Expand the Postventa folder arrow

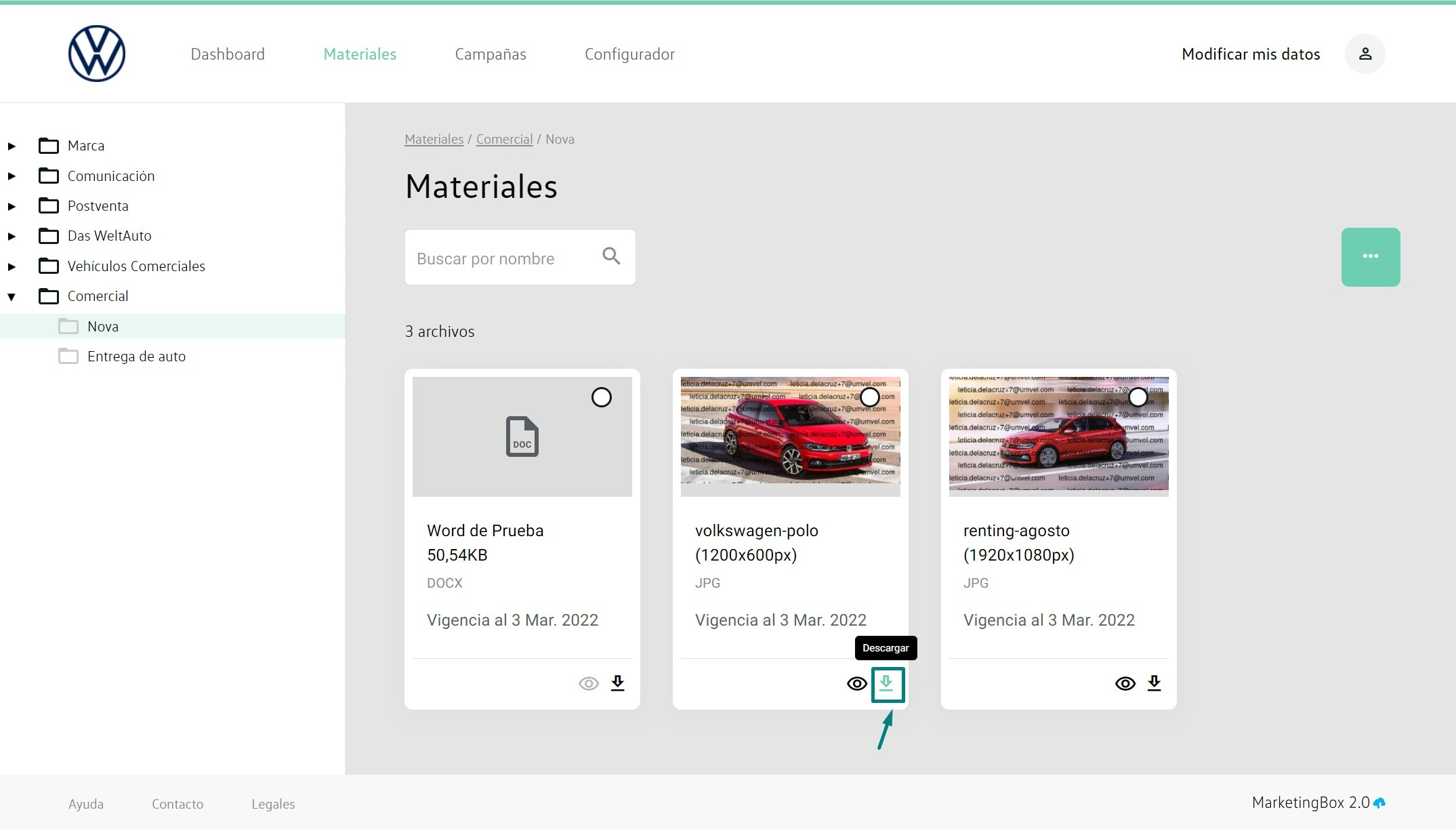tap(12, 206)
